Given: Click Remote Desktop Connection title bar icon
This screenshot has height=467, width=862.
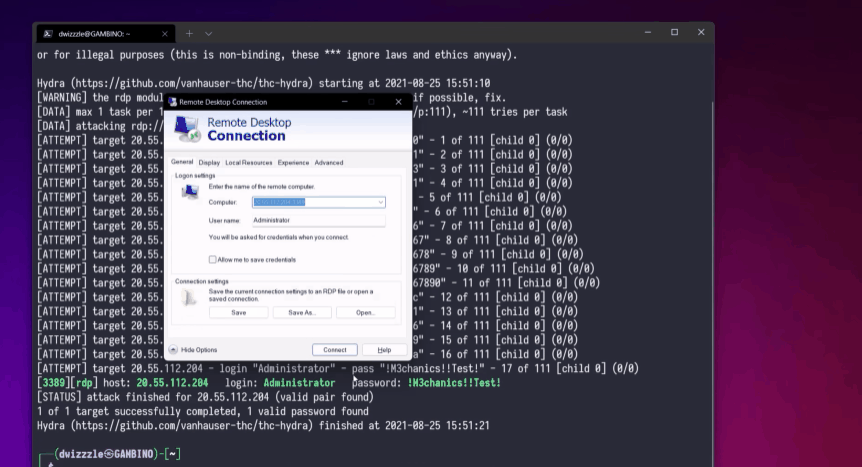Looking at the screenshot, I should click(173, 102).
